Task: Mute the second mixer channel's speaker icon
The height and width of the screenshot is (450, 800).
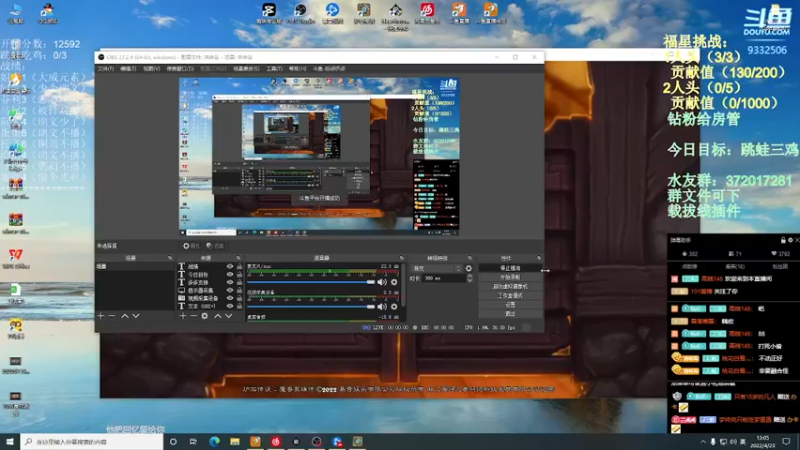Action: 382,307
